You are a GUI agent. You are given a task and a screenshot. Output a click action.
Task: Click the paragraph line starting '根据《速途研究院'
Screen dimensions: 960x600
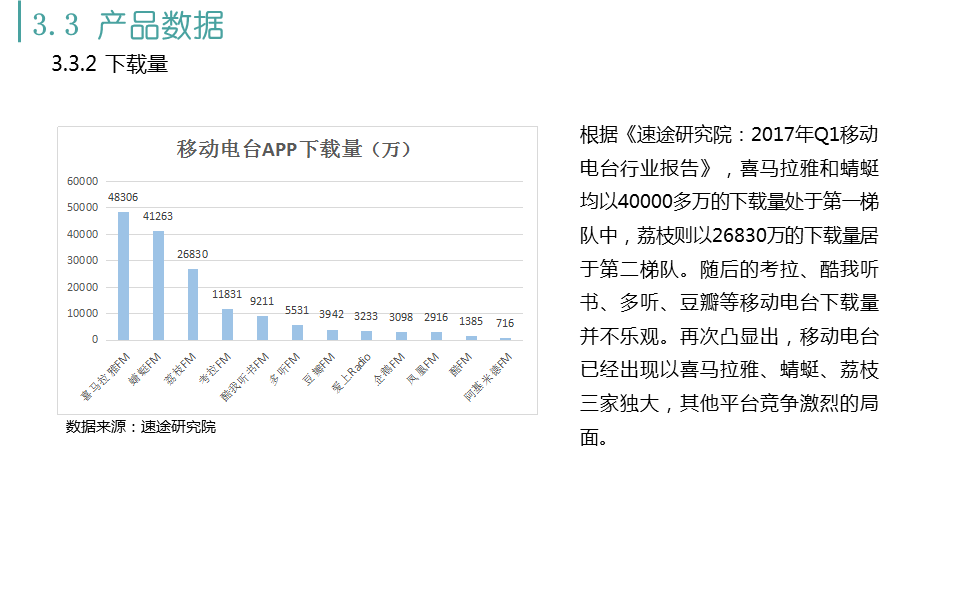click(729, 134)
